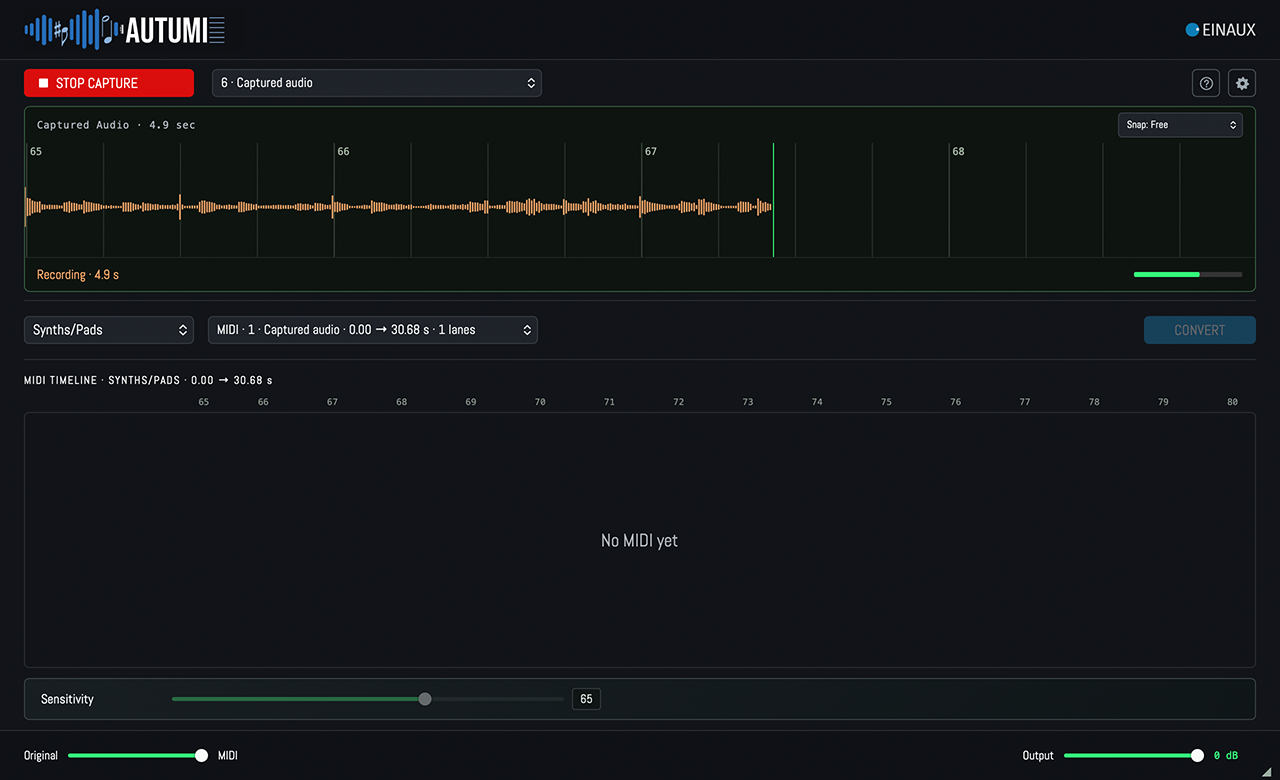
Task: Click the Sensitivity value field showing 65
Action: pyautogui.click(x=586, y=699)
